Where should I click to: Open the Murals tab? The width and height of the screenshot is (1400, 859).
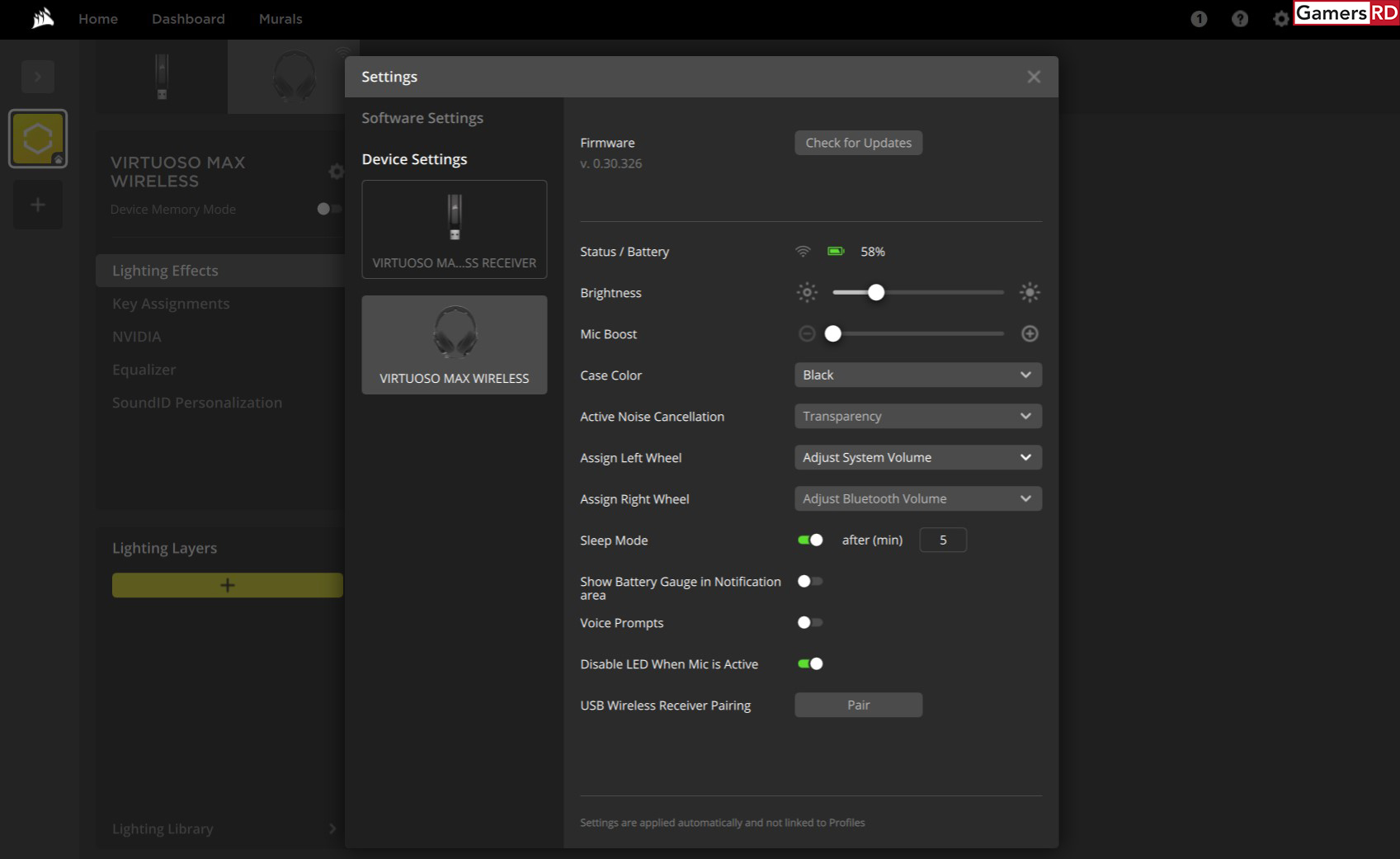[x=280, y=19]
